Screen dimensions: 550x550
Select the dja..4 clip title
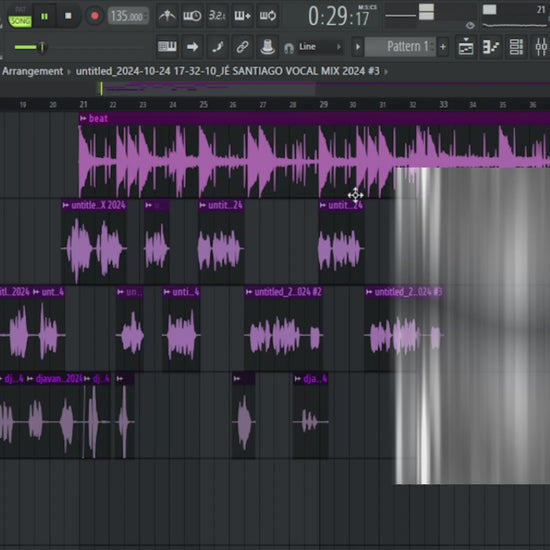(x=315, y=378)
